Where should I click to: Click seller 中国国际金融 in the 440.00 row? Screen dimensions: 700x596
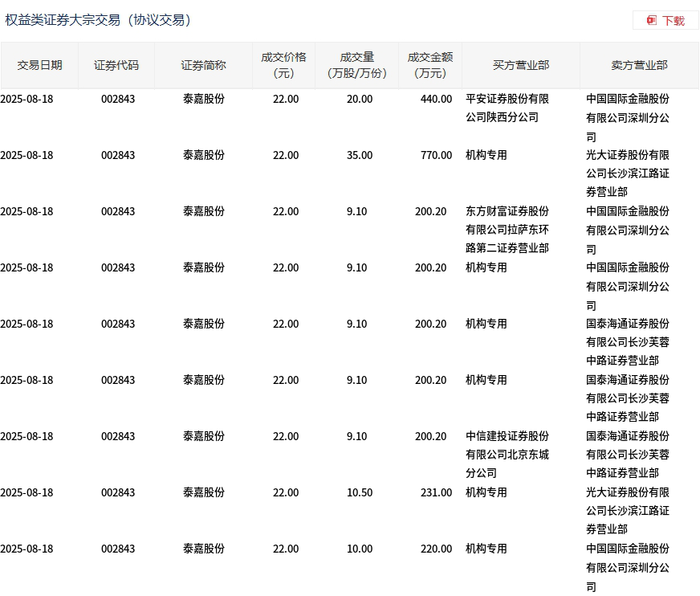coord(628,118)
